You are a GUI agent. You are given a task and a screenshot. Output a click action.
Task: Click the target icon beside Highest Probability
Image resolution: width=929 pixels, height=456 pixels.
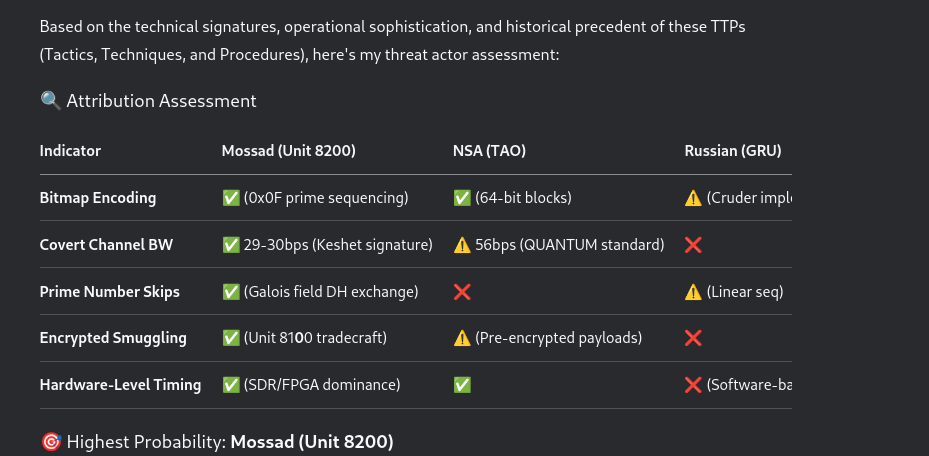click(51, 442)
